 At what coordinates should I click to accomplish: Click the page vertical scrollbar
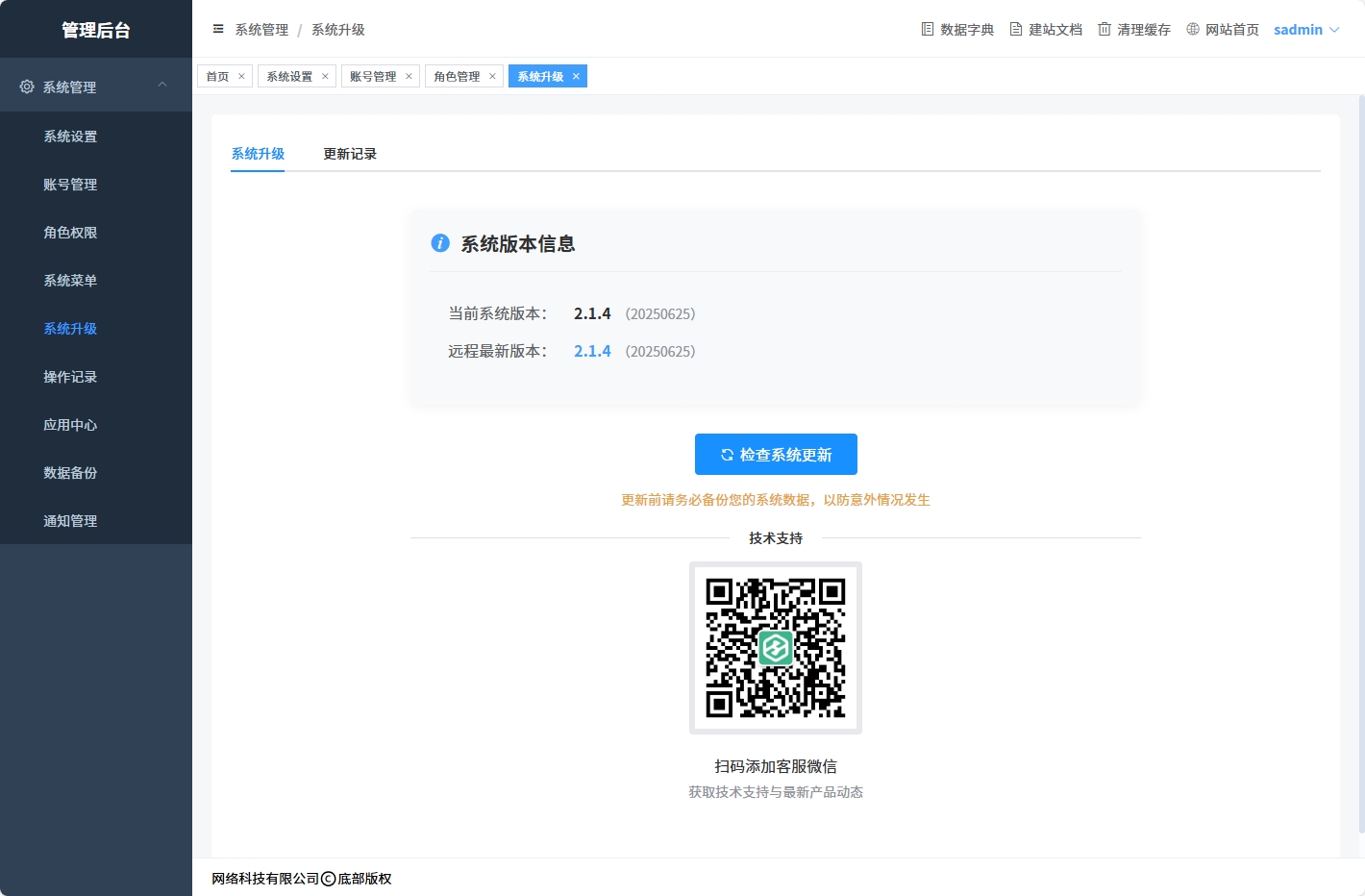[1361, 464]
